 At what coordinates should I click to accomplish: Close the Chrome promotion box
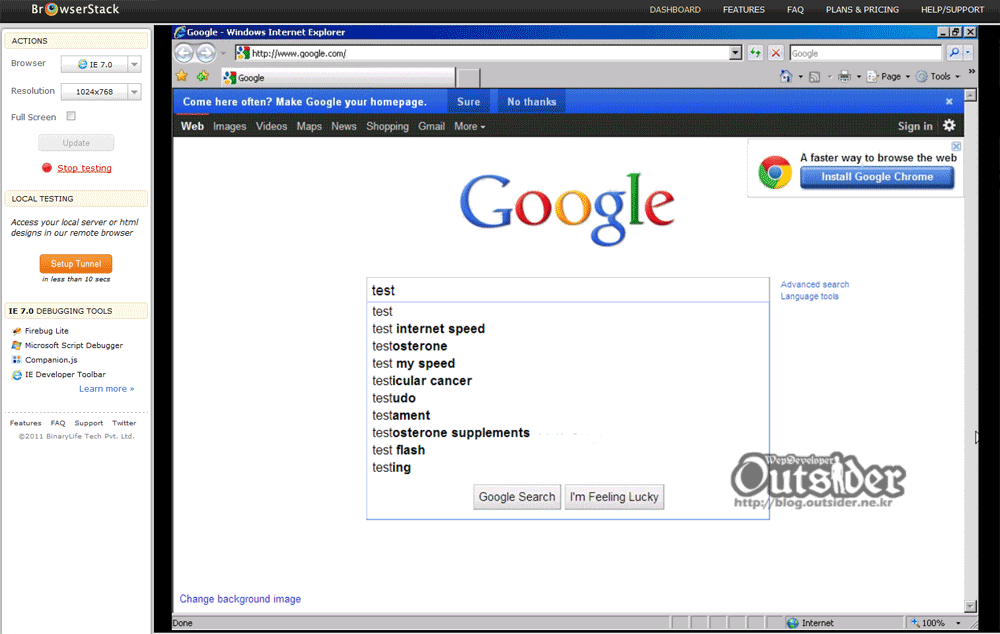[956, 146]
